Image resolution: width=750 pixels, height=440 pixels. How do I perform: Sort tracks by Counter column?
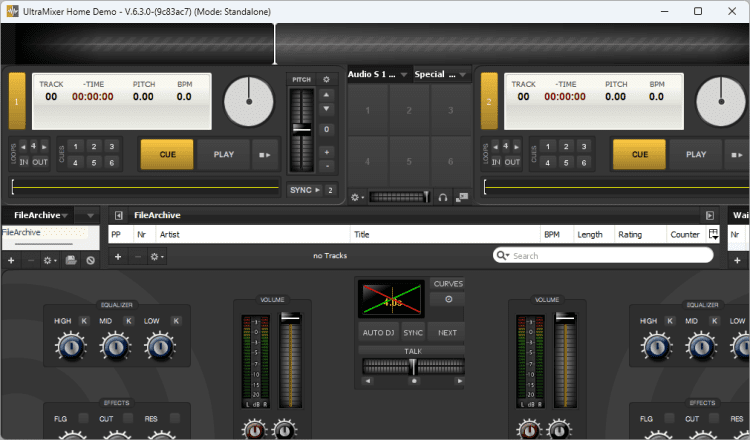pos(687,234)
